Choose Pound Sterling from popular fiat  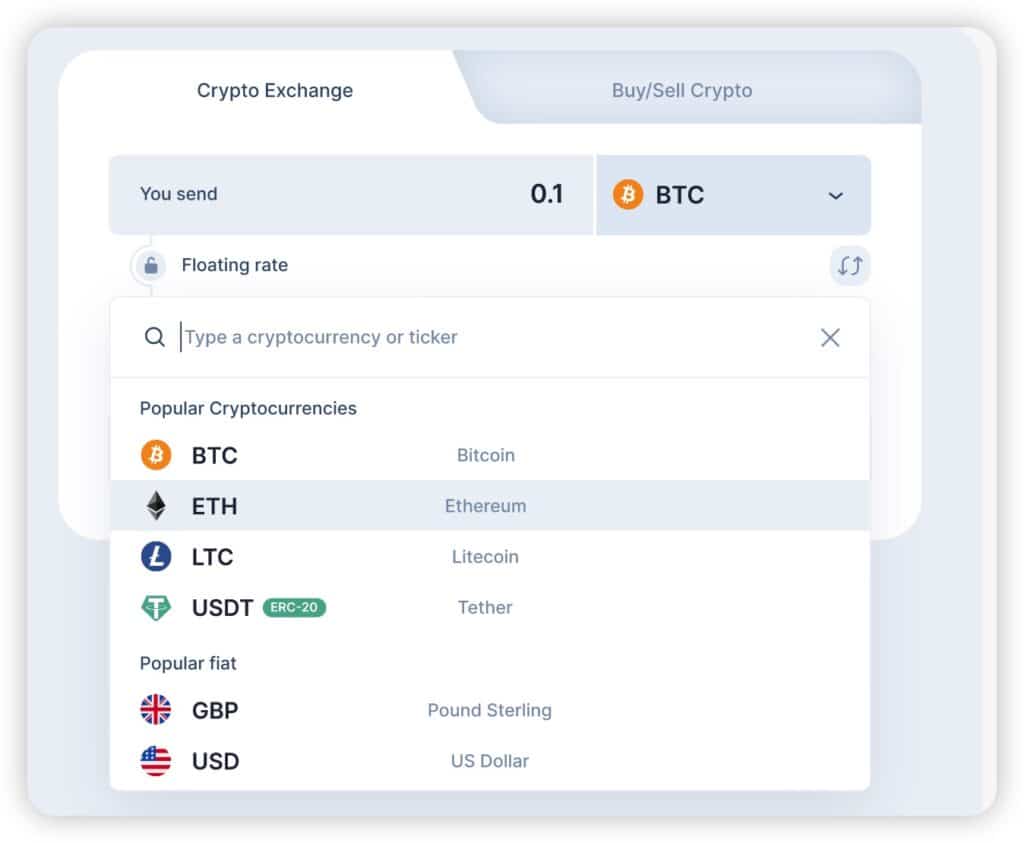[x=489, y=711]
